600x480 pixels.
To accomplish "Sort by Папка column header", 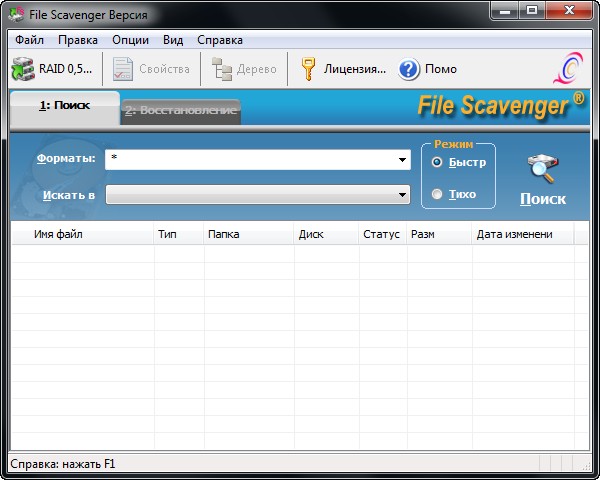I will pyautogui.click(x=249, y=234).
